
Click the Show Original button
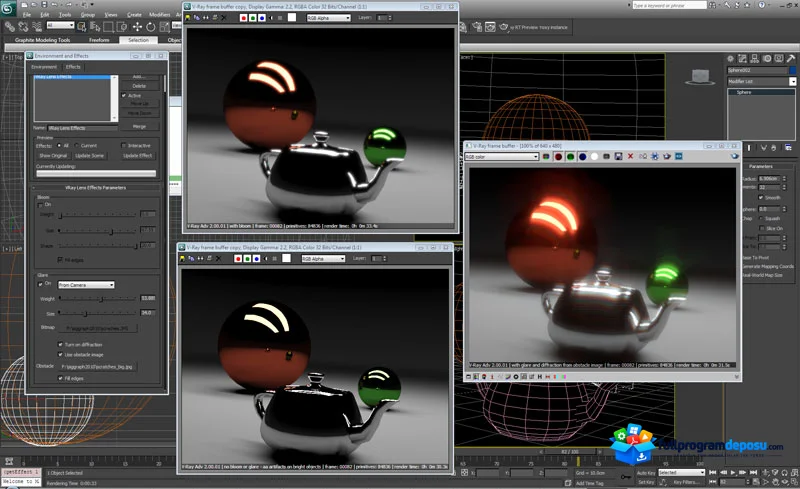(x=53, y=156)
